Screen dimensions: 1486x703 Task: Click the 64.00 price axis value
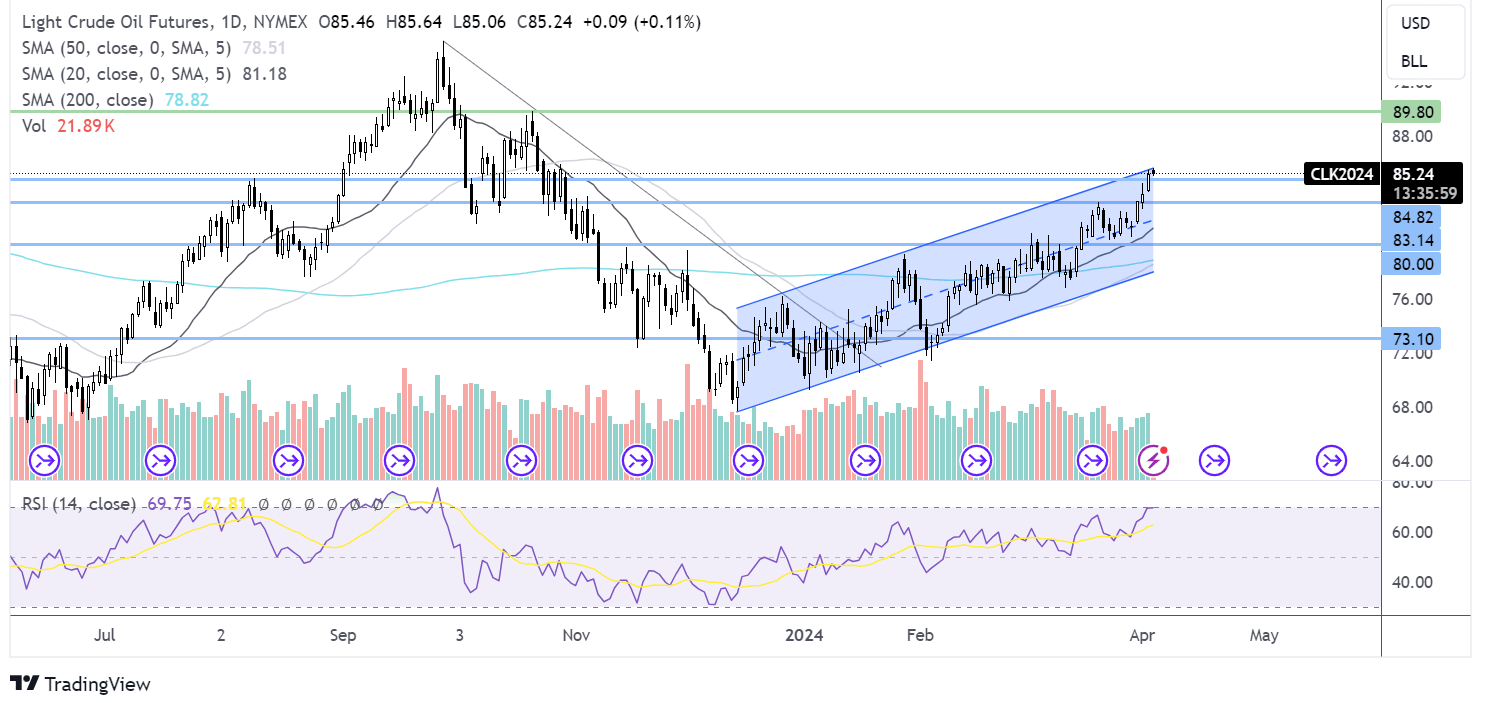[x=1414, y=461]
